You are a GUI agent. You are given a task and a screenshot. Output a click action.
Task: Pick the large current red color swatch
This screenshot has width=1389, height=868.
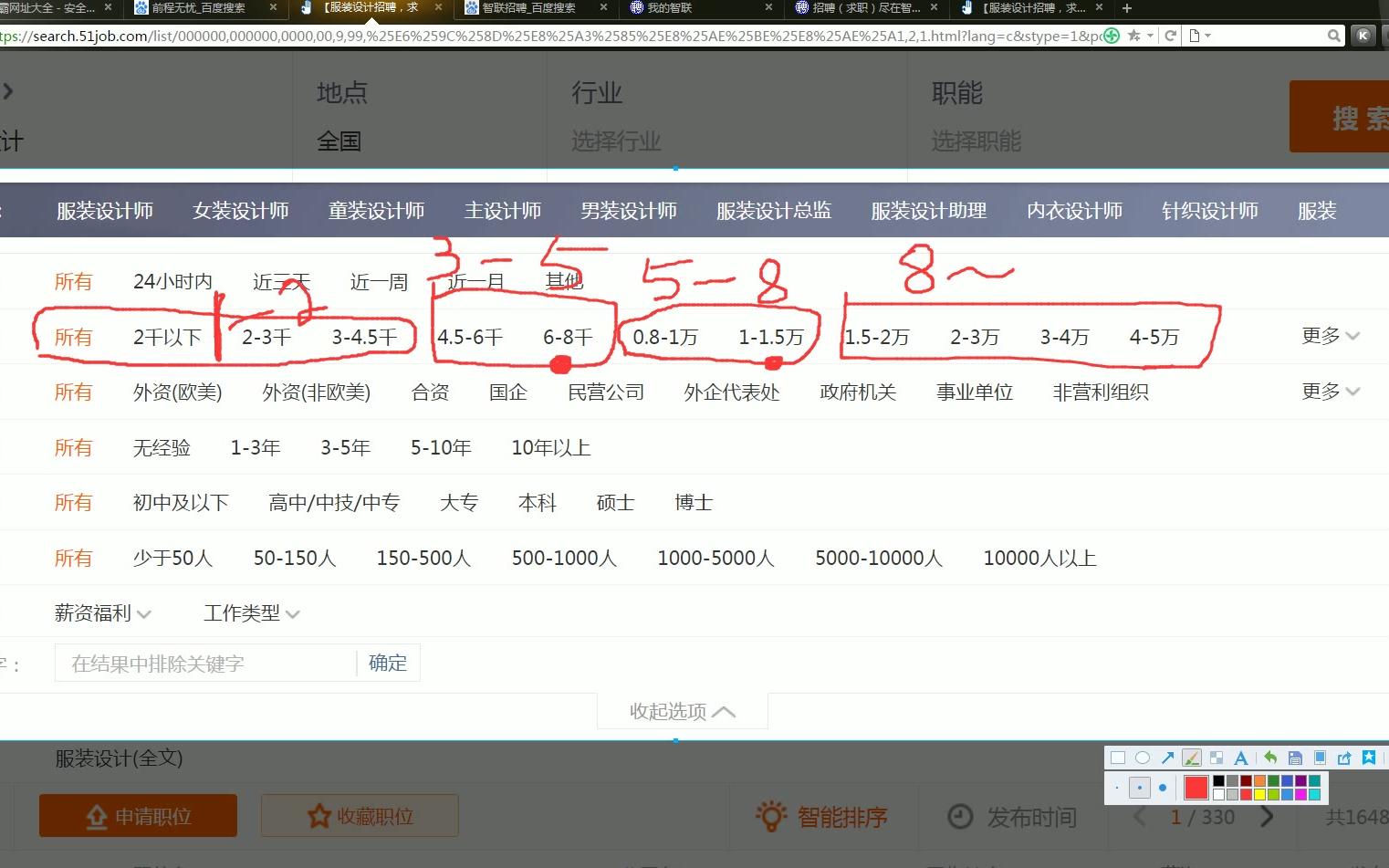tap(1196, 787)
